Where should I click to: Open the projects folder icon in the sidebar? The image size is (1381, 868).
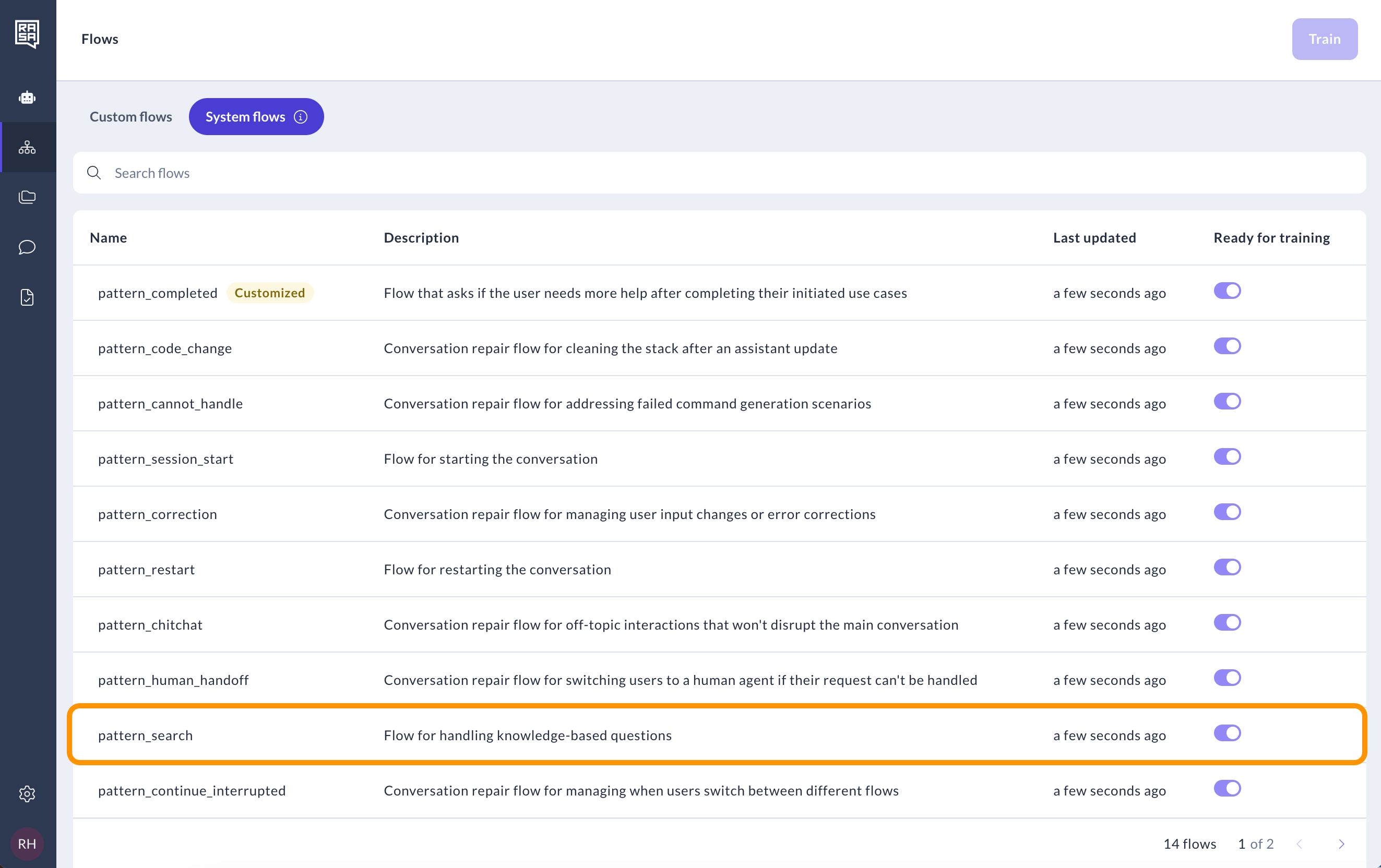point(27,197)
